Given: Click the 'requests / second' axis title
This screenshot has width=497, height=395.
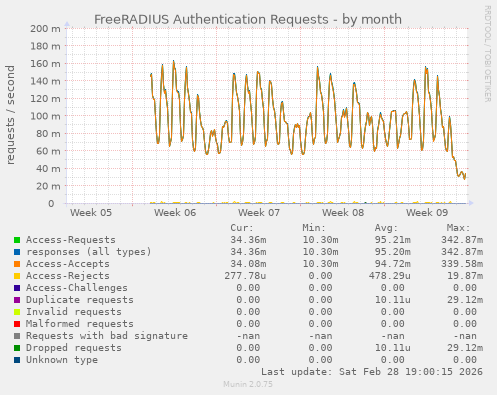Looking at the screenshot, I should [10, 115].
